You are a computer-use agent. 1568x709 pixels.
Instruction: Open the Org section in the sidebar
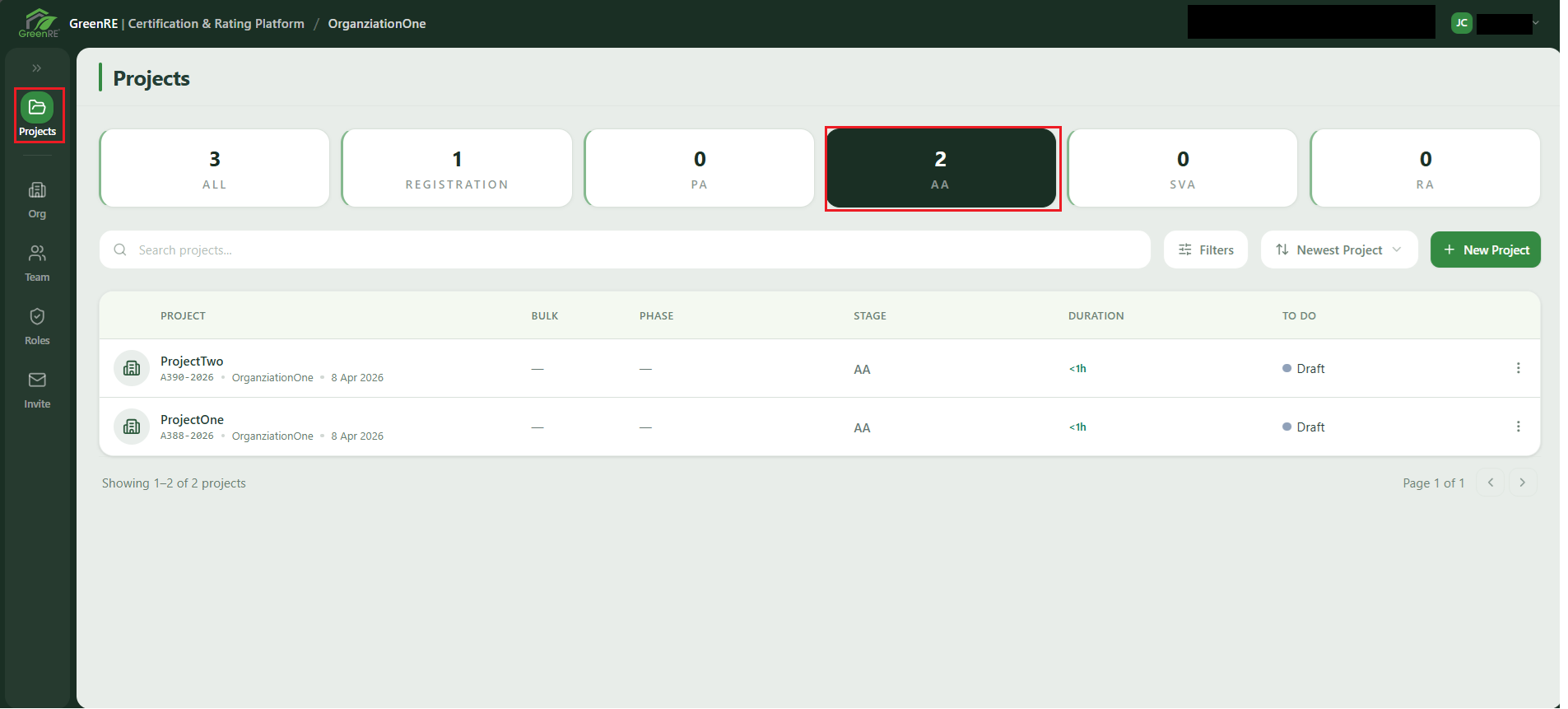point(37,200)
